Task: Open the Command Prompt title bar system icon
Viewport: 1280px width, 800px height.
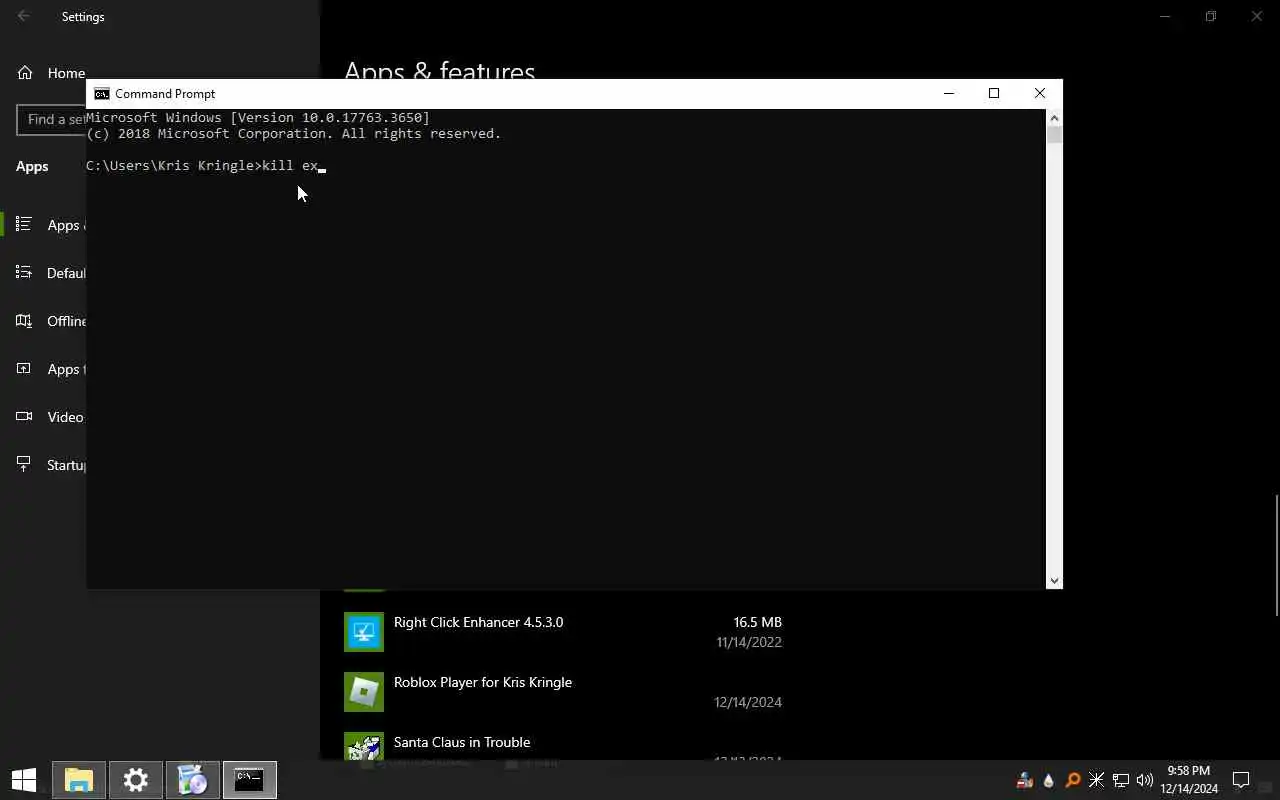Action: tap(101, 94)
